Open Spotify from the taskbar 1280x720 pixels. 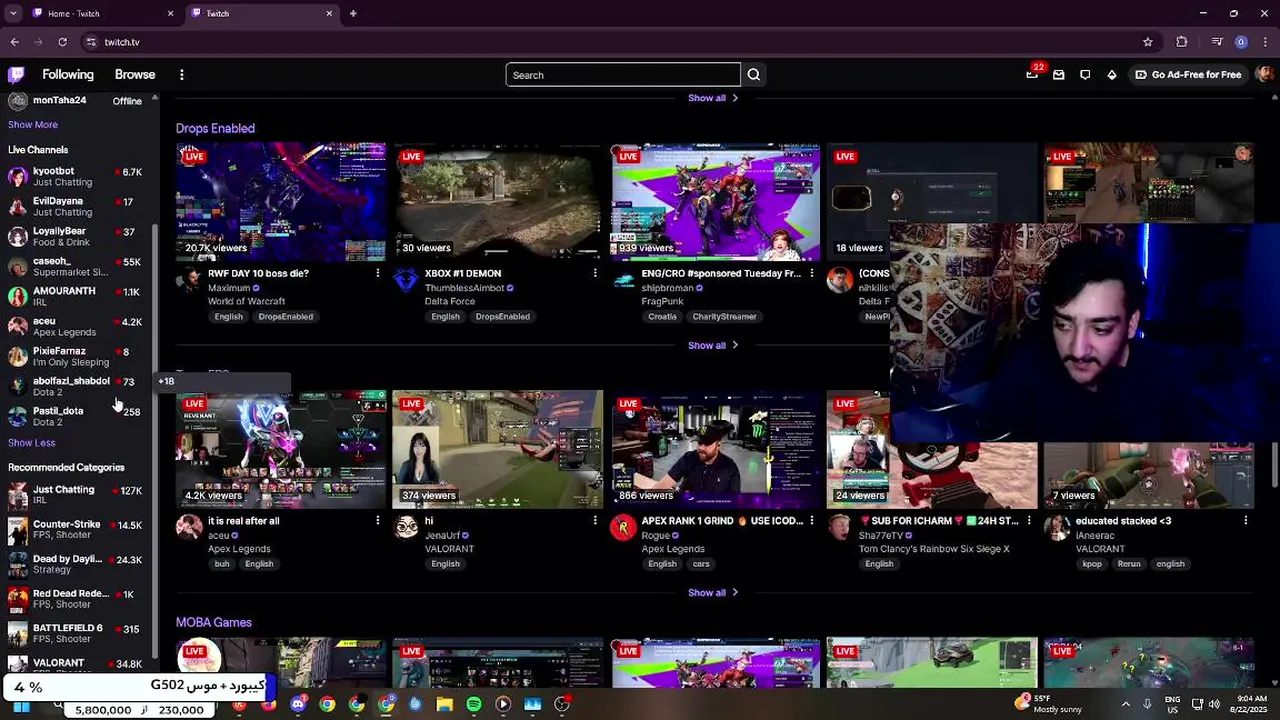click(x=474, y=704)
